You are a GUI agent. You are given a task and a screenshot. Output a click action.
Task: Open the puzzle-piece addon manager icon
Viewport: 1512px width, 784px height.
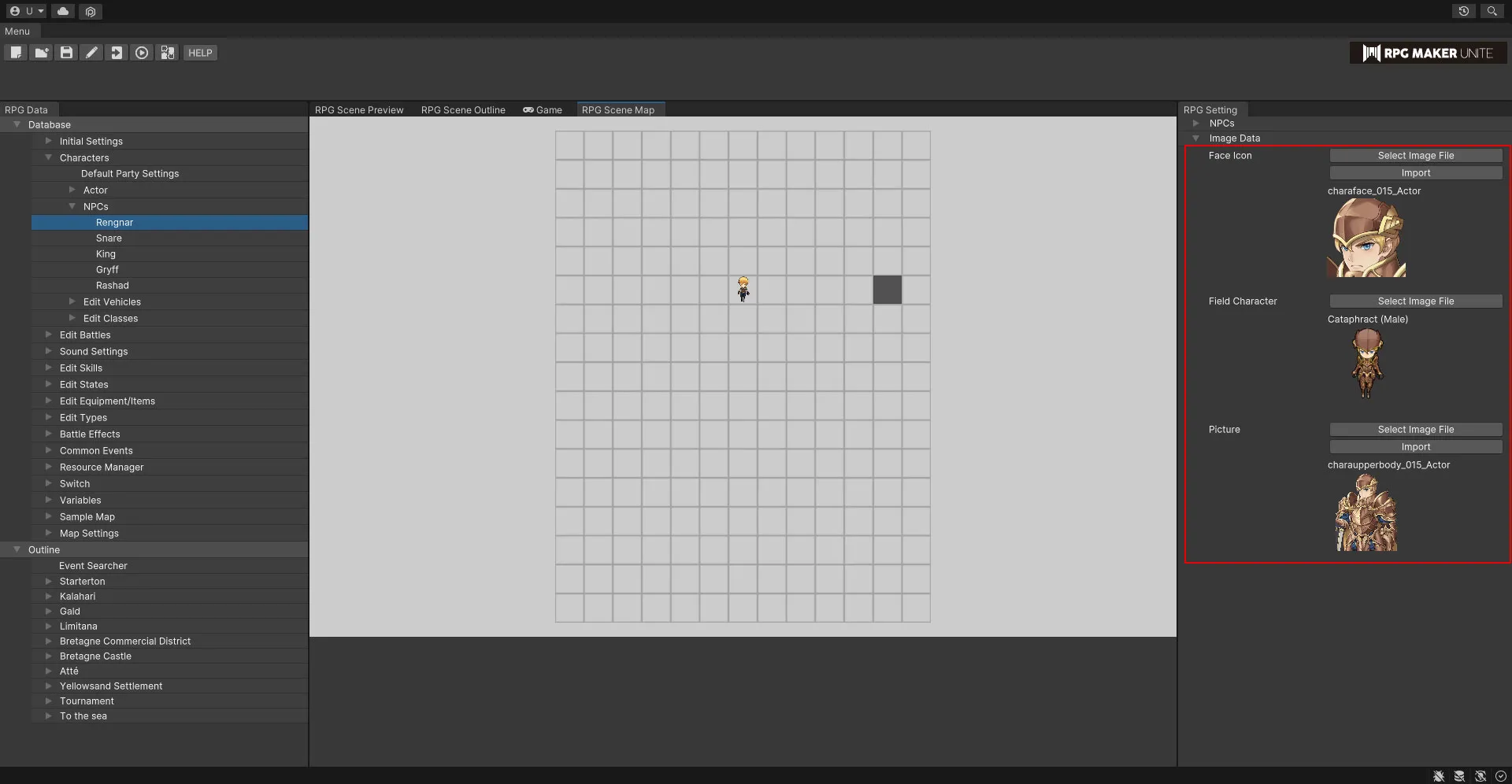(x=167, y=53)
